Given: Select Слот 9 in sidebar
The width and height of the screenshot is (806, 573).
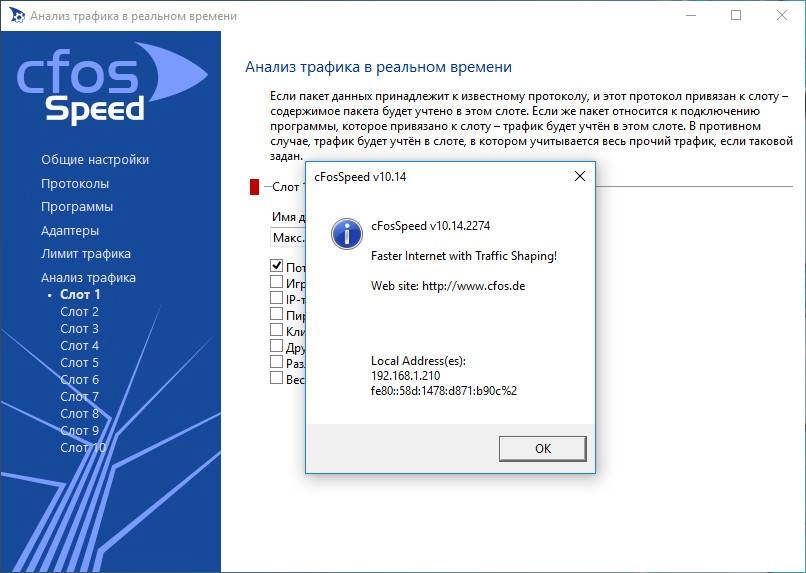Looking at the screenshot, I should click(79, 430).
